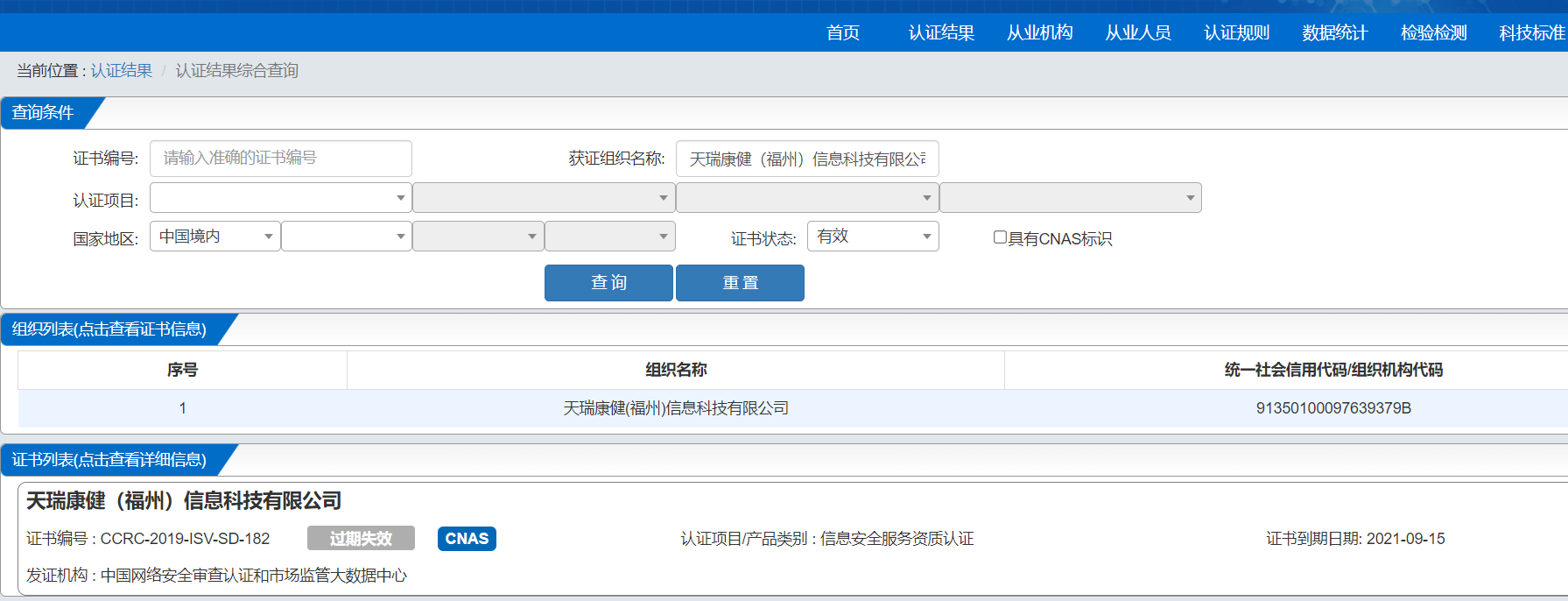Open the 检验检测 menu item
This screenshot has width=1568, height=601.
click(x=1433, y=32)
